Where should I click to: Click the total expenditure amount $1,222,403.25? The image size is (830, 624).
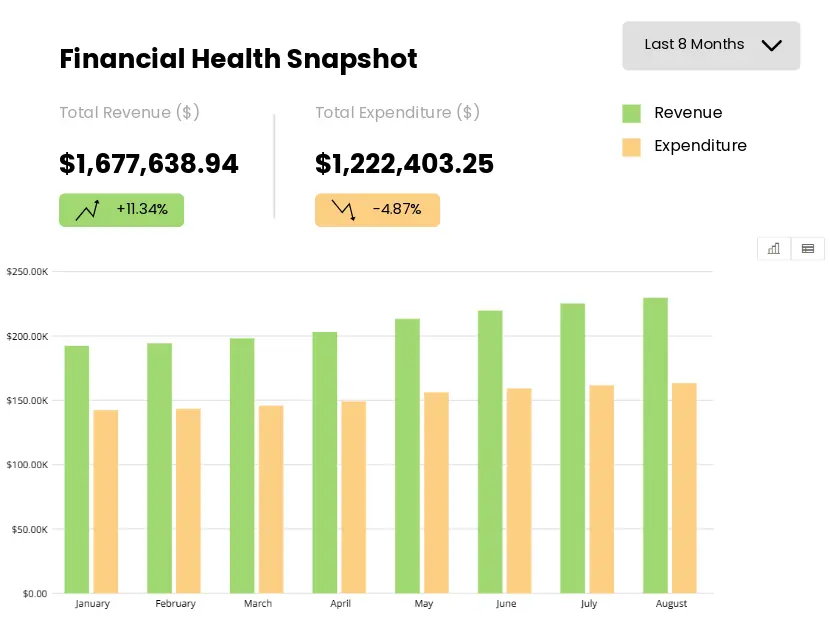[404, 164]
